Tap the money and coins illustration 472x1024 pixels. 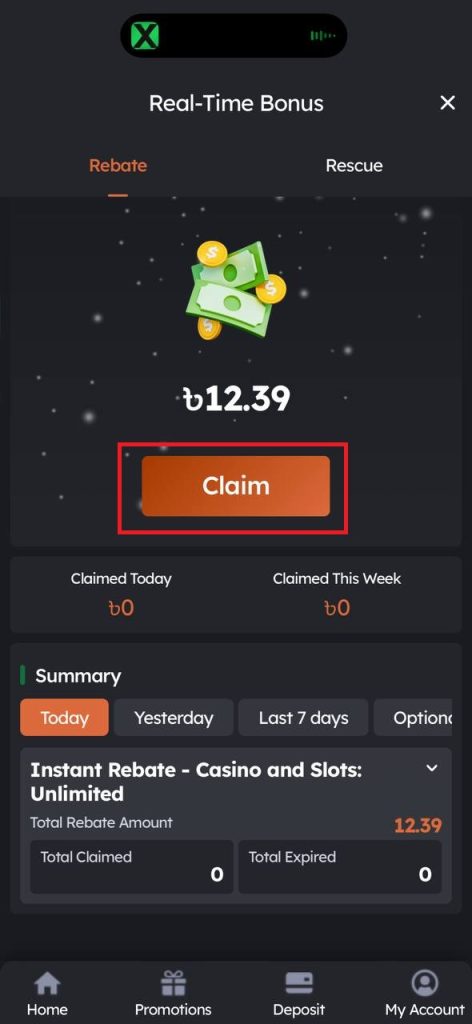click(x=236, y=289)
